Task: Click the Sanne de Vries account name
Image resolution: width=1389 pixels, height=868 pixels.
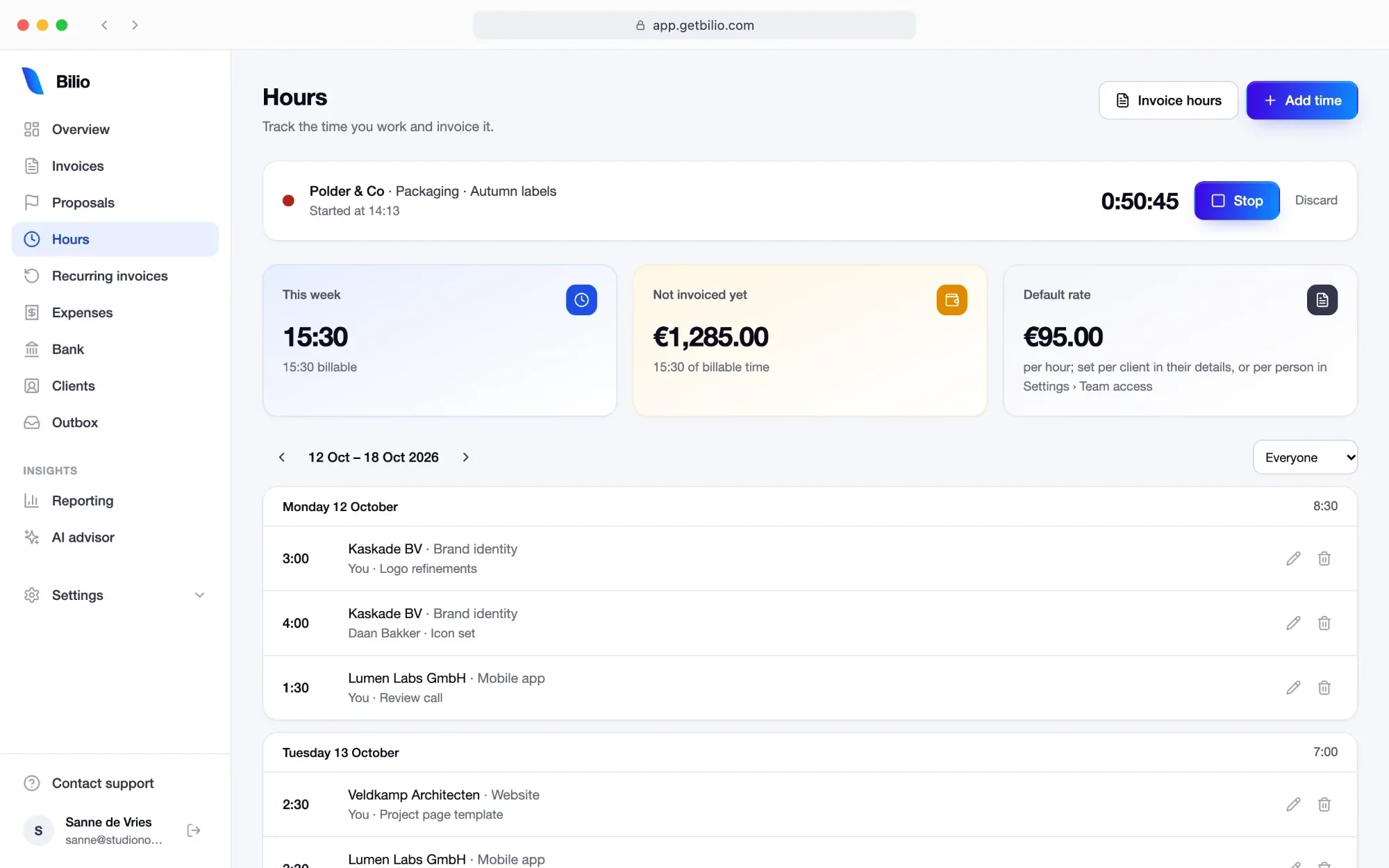Action: coord(108,822)
